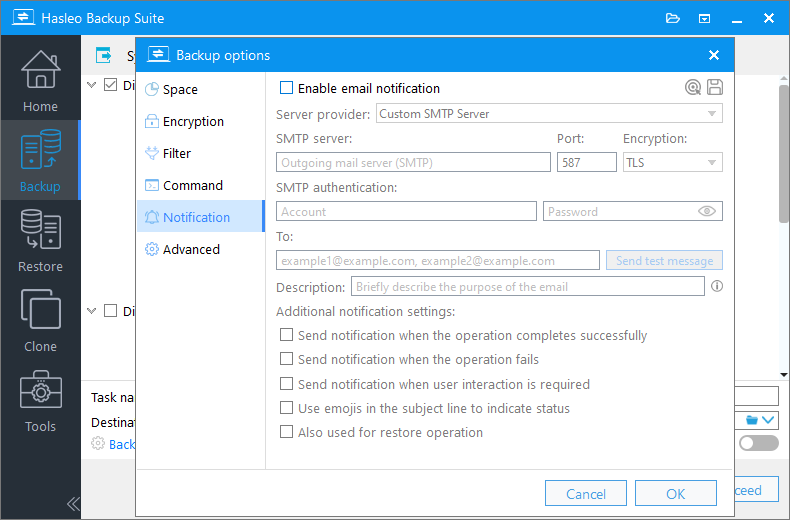790x520 pixels.
Task: Open the destination dropdown chevron
Action: click(x=768, y=420)
